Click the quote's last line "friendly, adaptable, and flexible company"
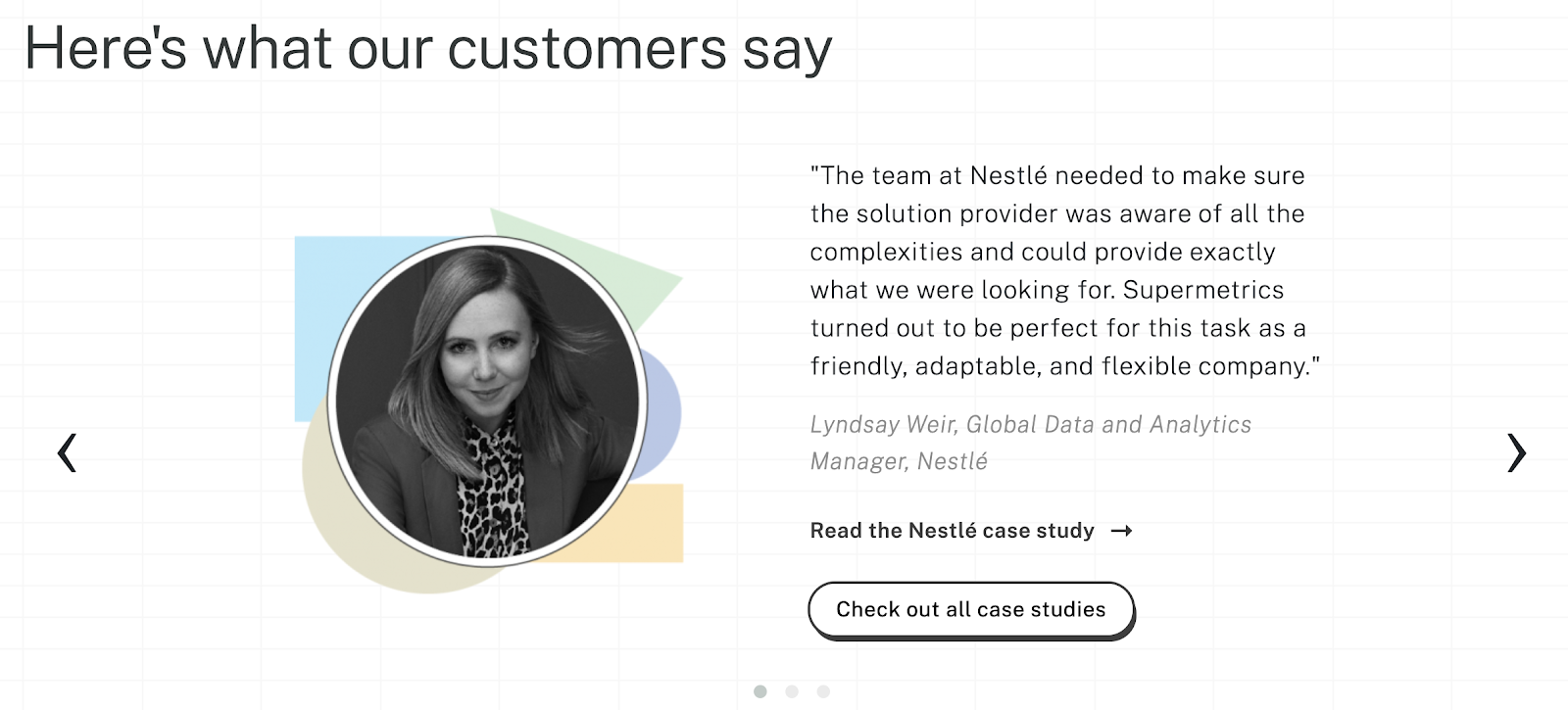 1064,366
